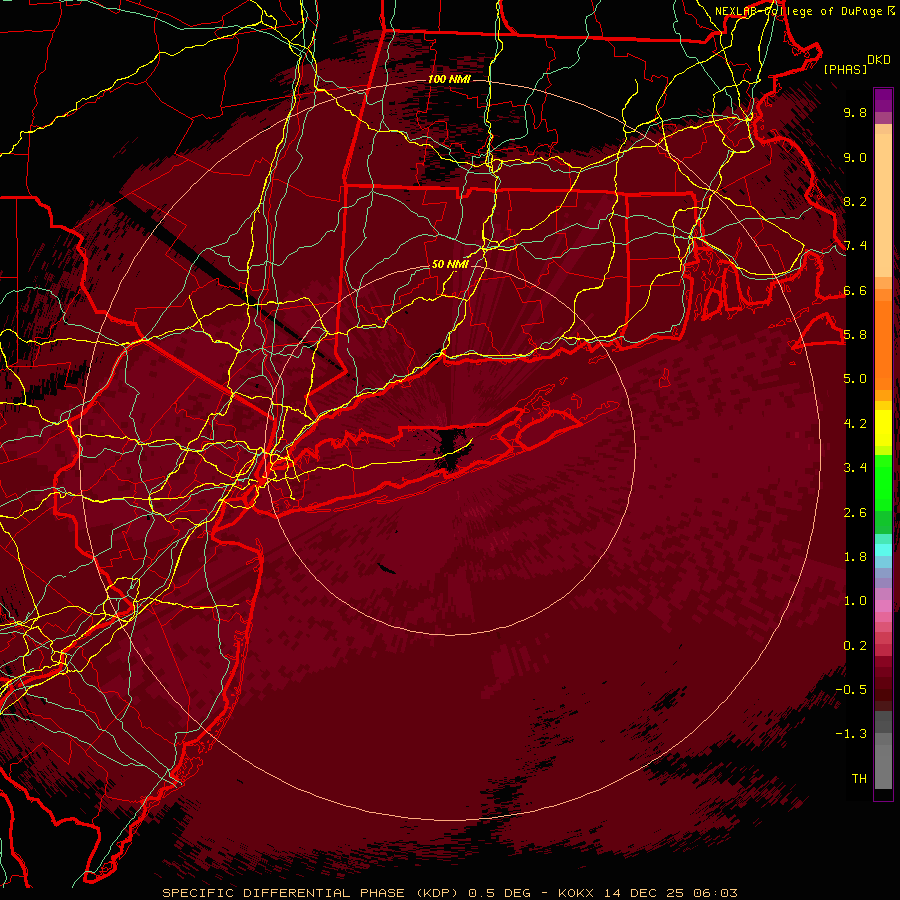
Task: Click the "50 NMI" range ring label
Action: [x=450, y=264]
